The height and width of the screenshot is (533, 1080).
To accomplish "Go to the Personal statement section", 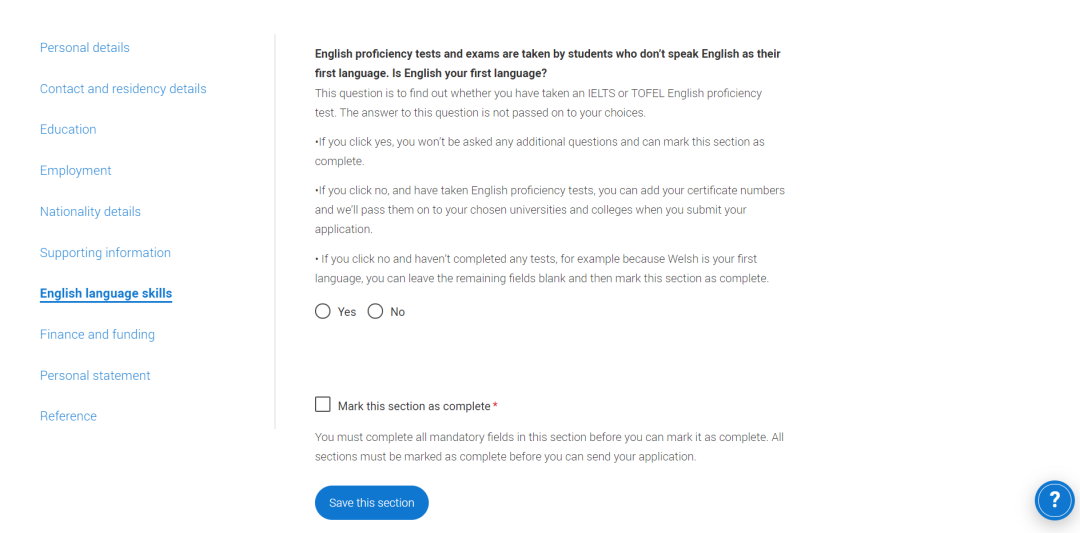I will coord(95,375).
